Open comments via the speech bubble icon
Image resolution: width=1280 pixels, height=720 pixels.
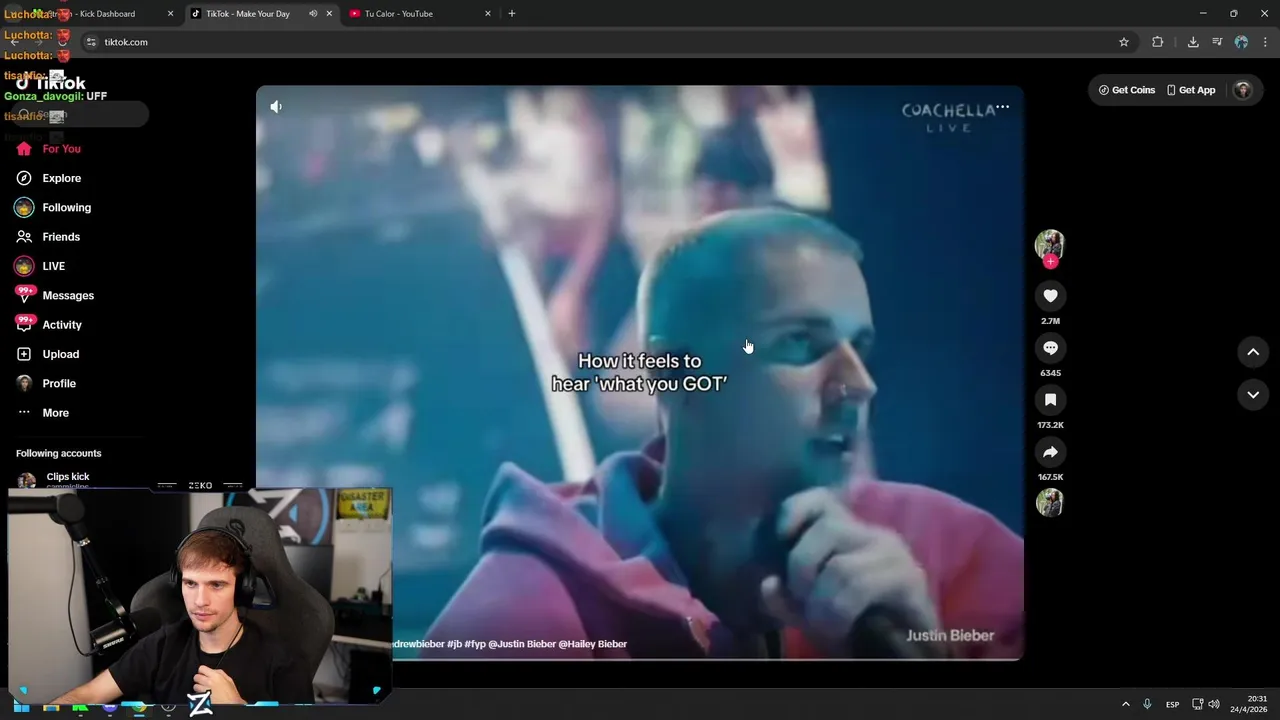tap(1050, 348)
